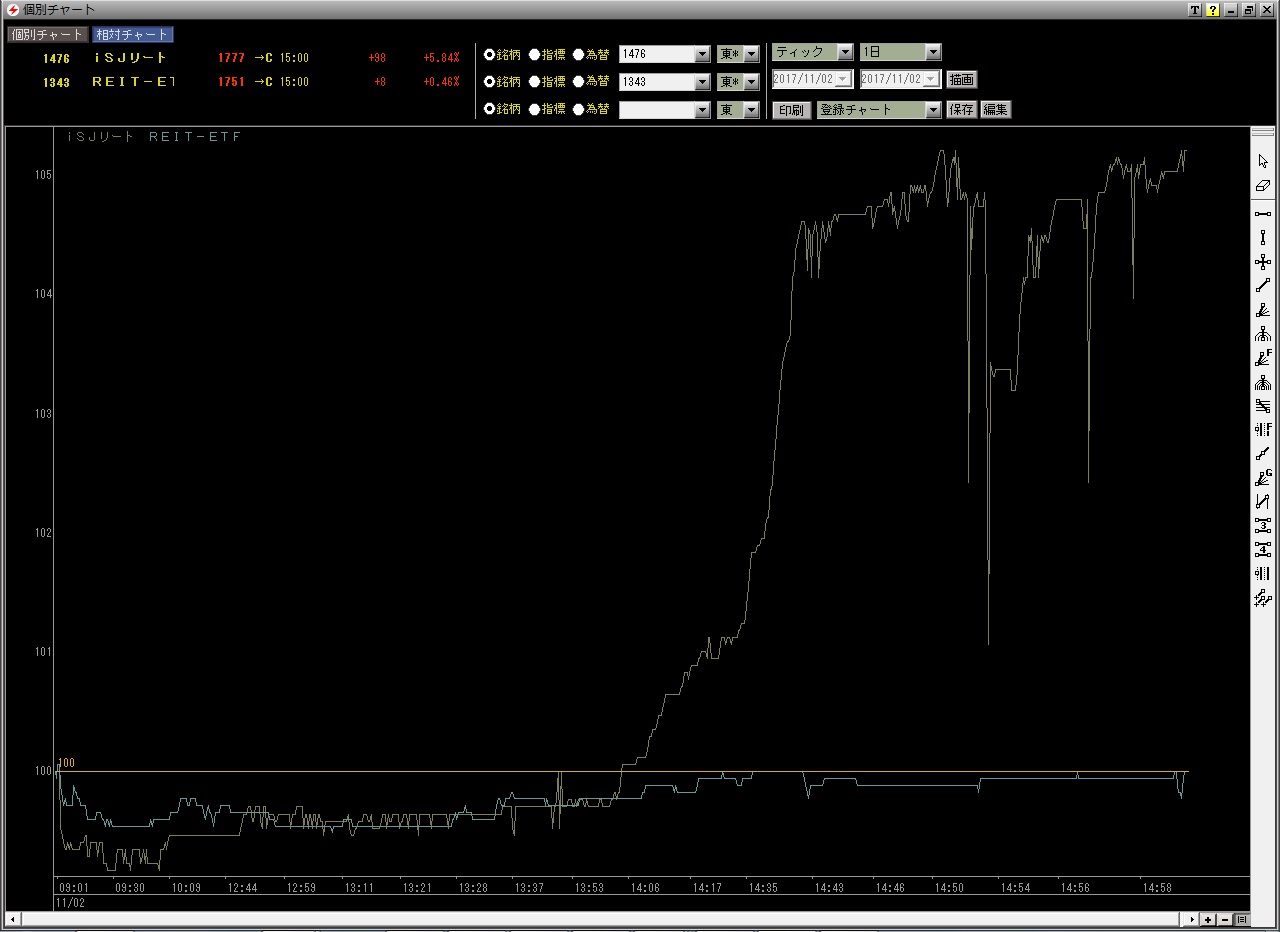Select the diagonal trend line tool
The height and width of the screenshot is (932, 1280).
click(x=1263, y=286)
